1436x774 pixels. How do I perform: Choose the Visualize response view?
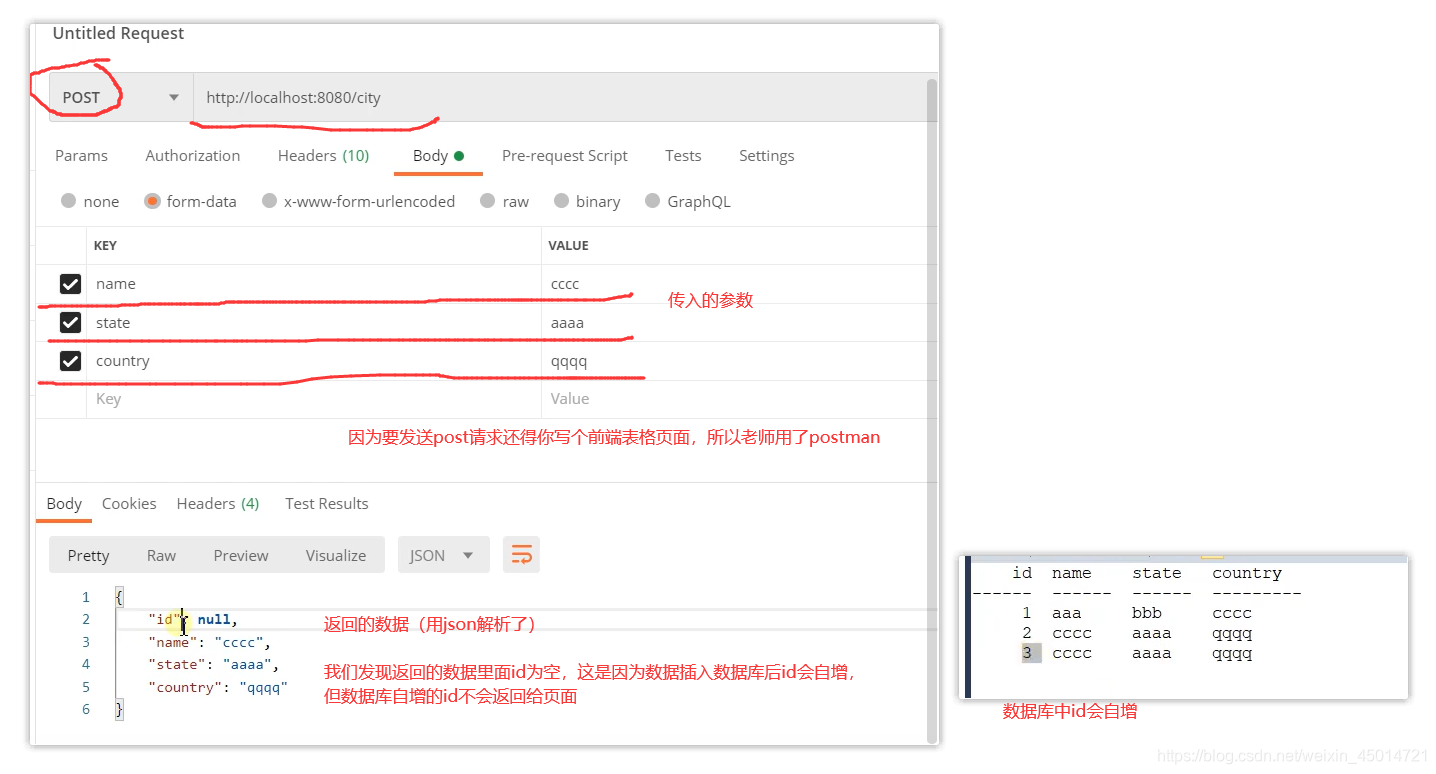[x=336, y=556]
